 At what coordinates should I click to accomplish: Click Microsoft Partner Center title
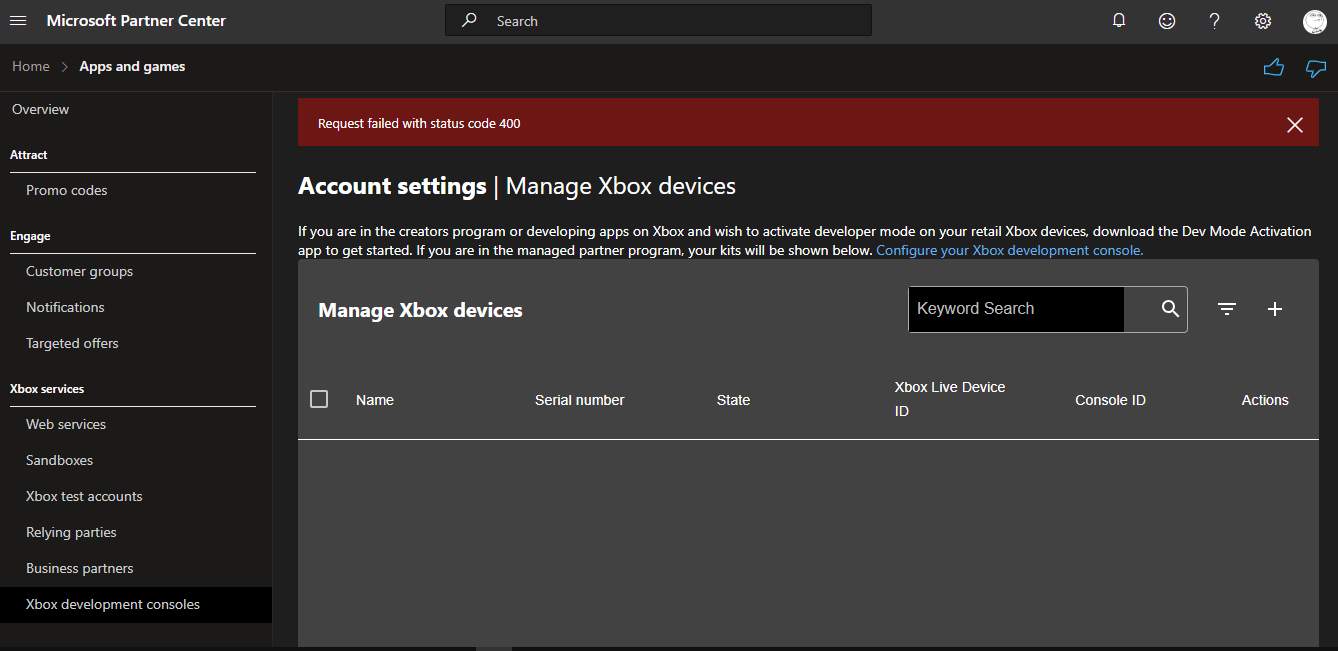(x=136, y=20)
